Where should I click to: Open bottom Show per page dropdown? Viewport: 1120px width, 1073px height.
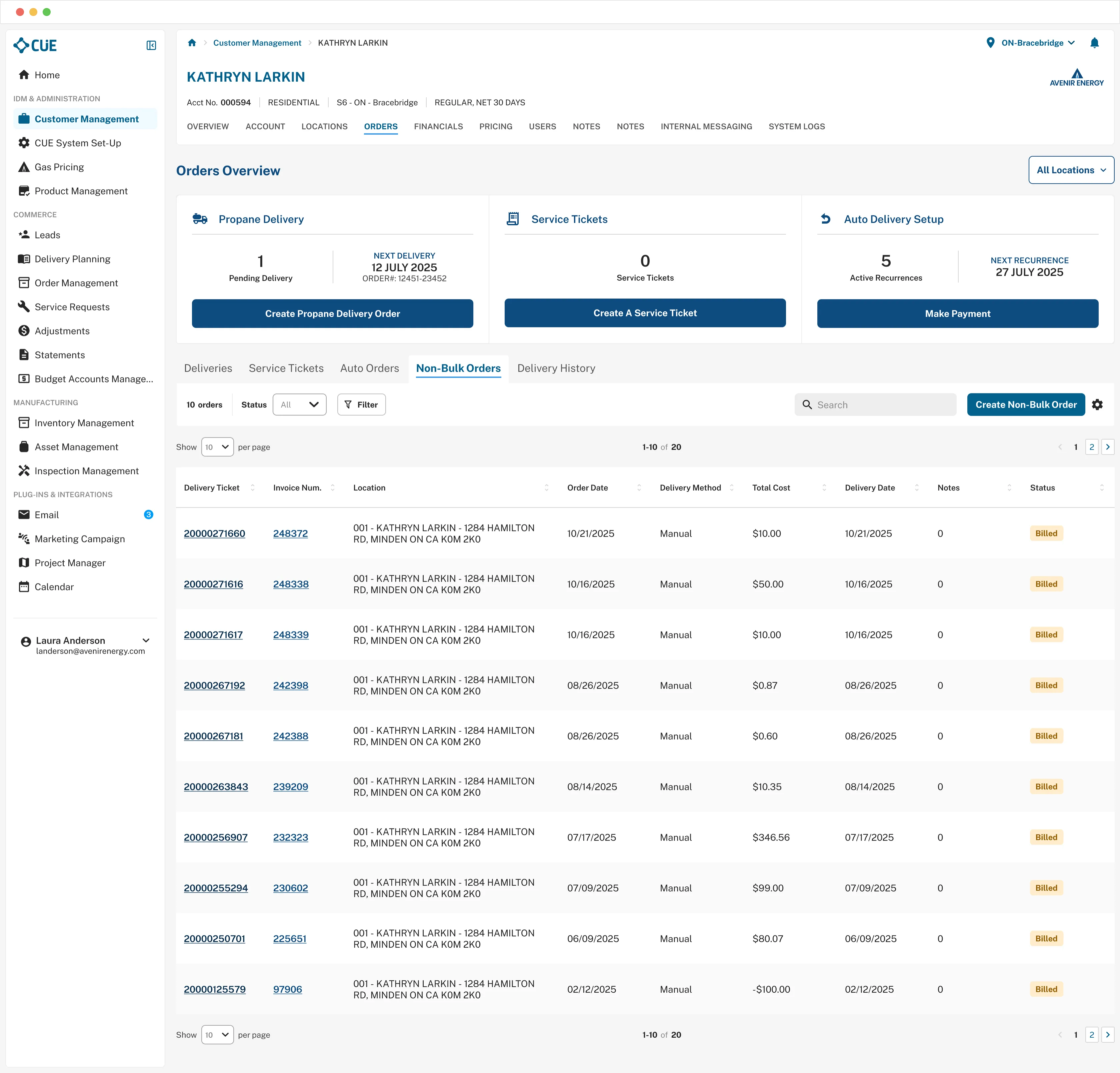[x=217, y=1035]
